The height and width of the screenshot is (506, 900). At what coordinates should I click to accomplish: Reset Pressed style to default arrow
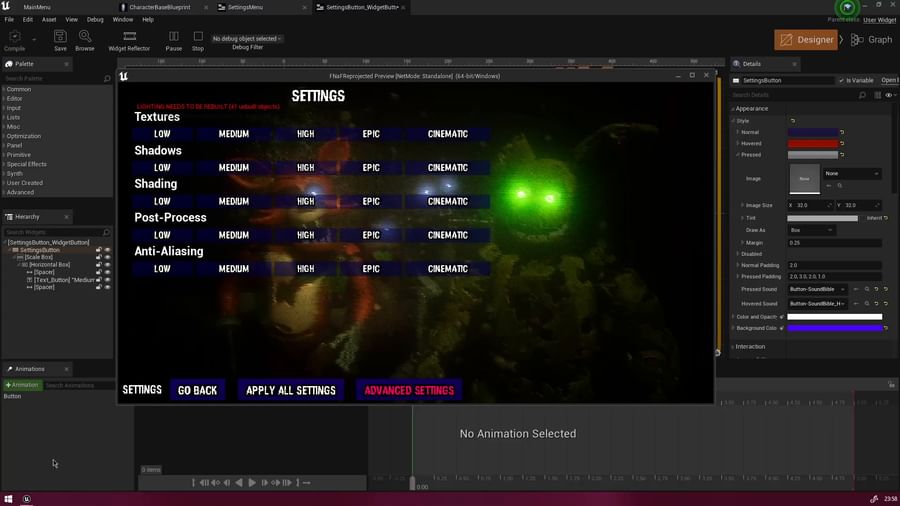pos(842,155)
